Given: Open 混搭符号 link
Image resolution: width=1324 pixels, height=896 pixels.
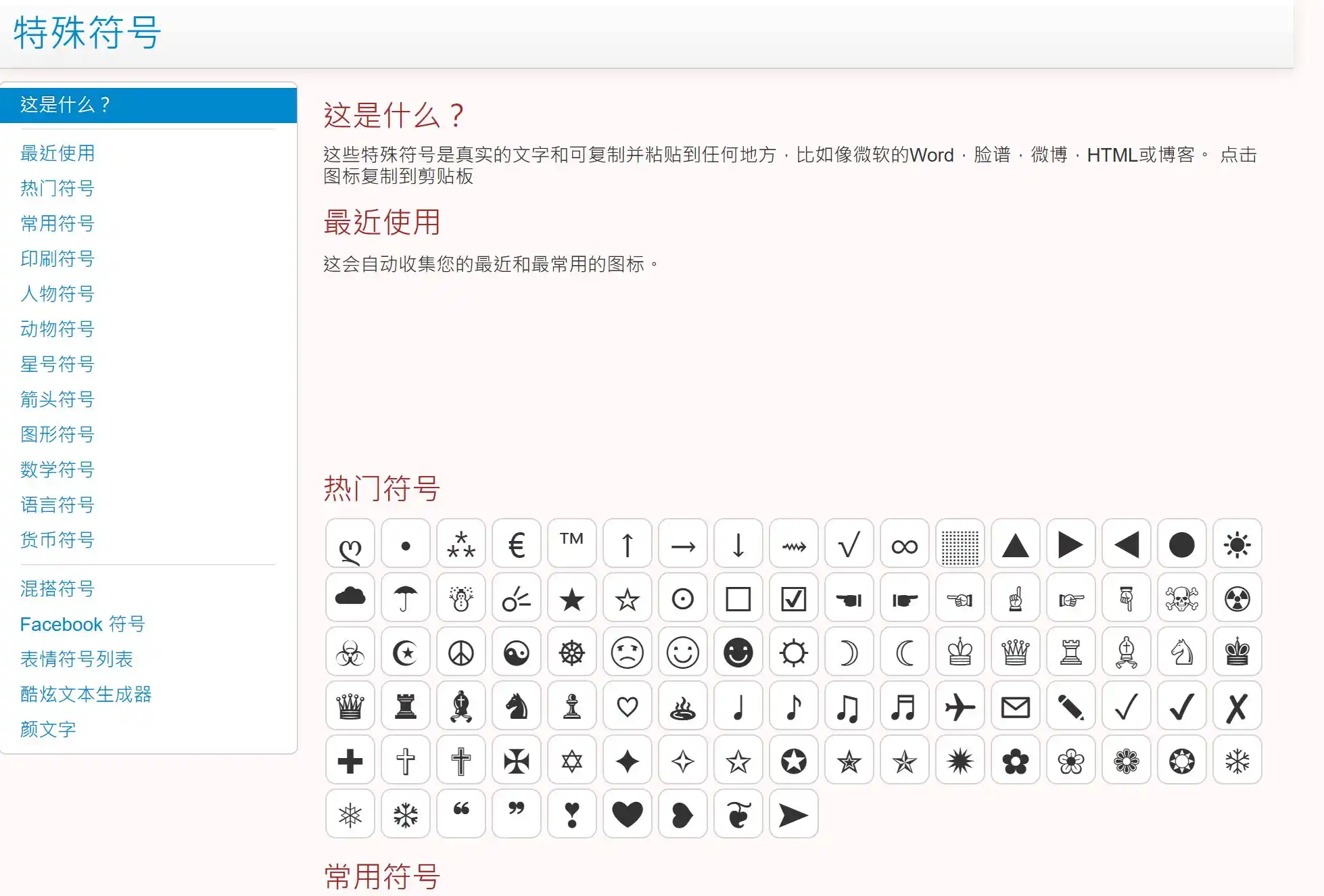Looking at the screenshot, I should 57,589.
